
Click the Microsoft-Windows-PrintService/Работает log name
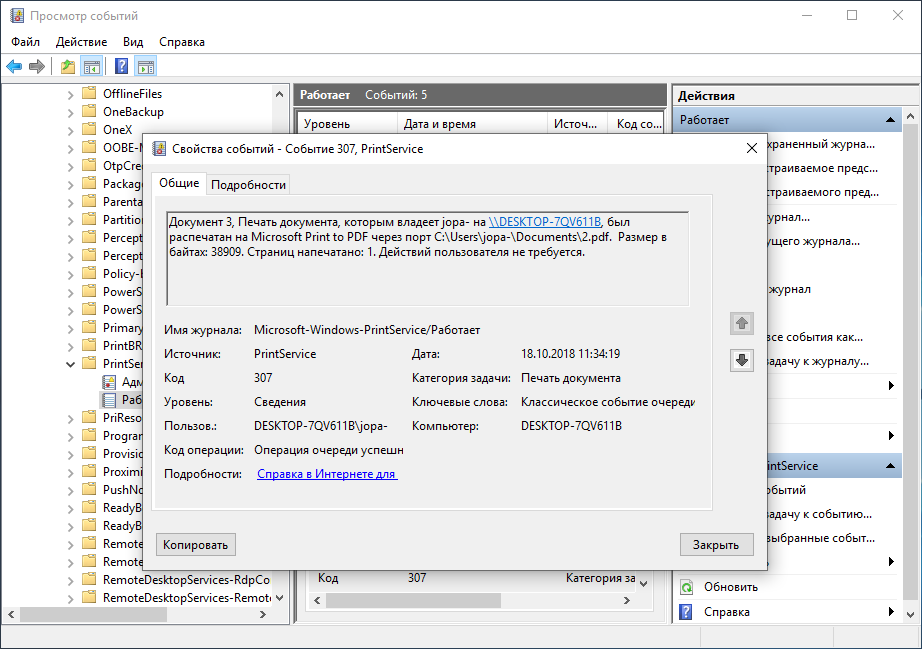point(367,330)
